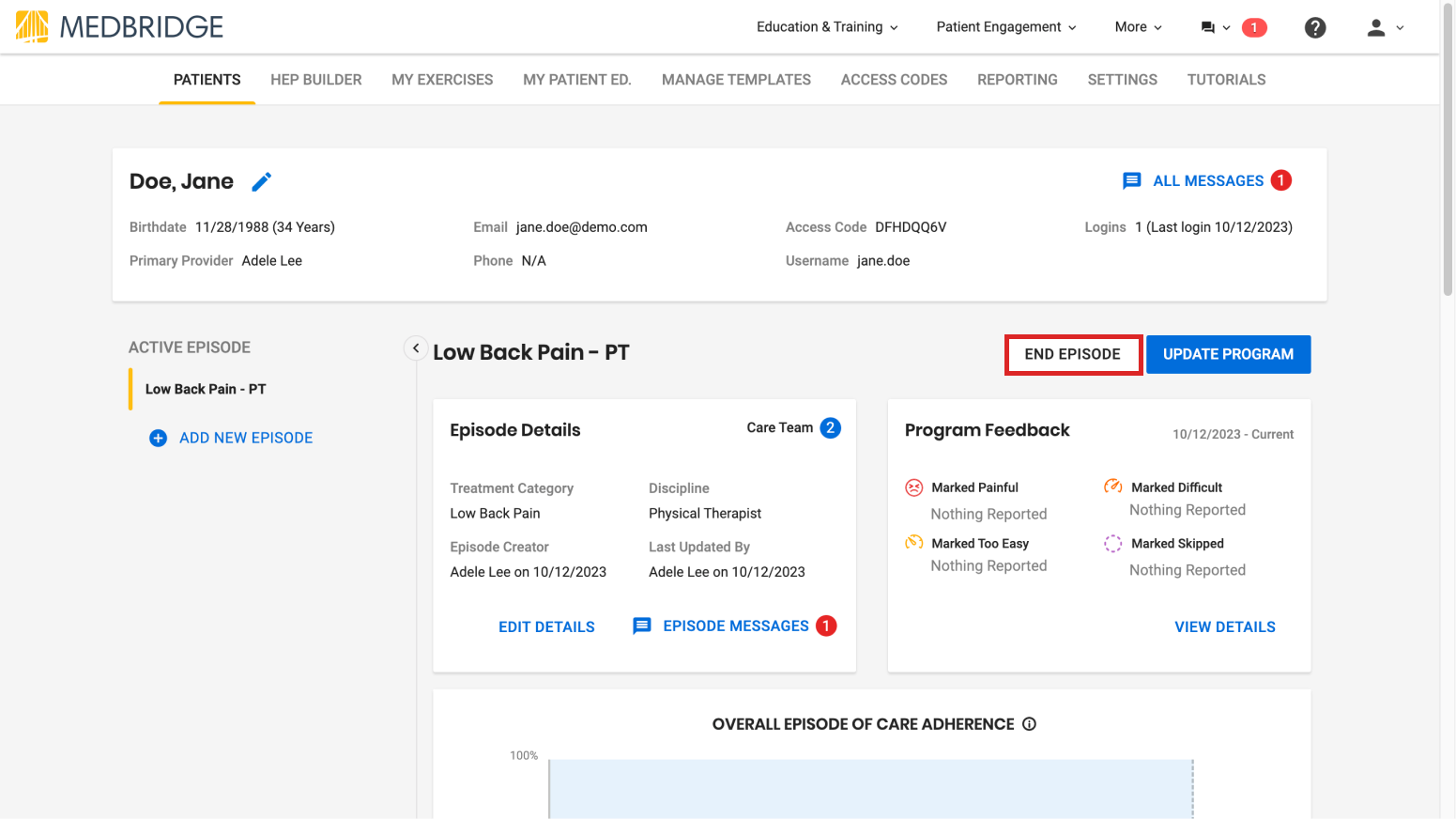The height and width of the screenshot is (819, 1456).
Task: Click the plus icon for new episode
Action: [x=158, y=438]
